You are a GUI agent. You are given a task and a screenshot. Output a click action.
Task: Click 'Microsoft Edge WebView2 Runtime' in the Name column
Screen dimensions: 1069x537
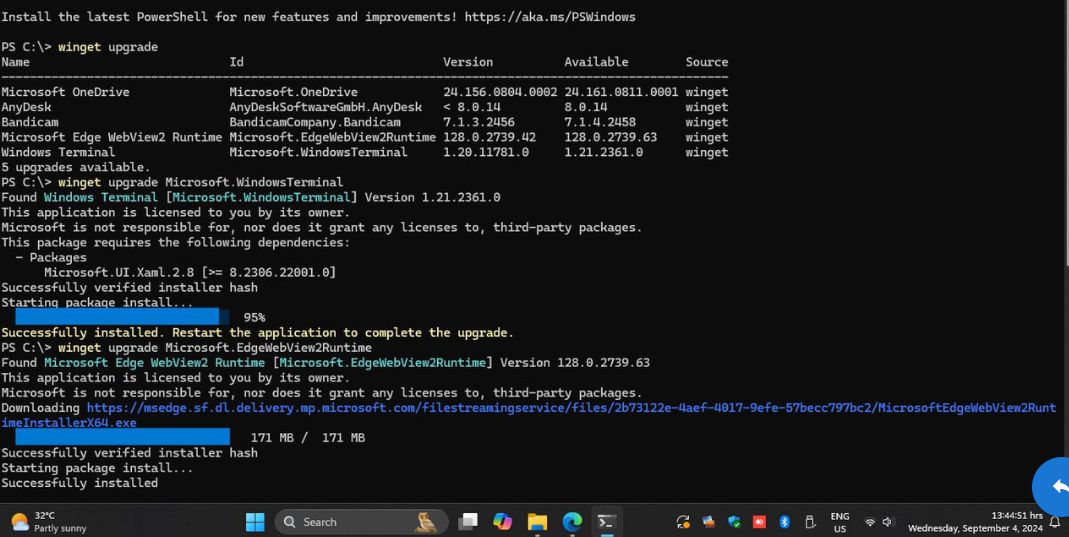[112, 137]
